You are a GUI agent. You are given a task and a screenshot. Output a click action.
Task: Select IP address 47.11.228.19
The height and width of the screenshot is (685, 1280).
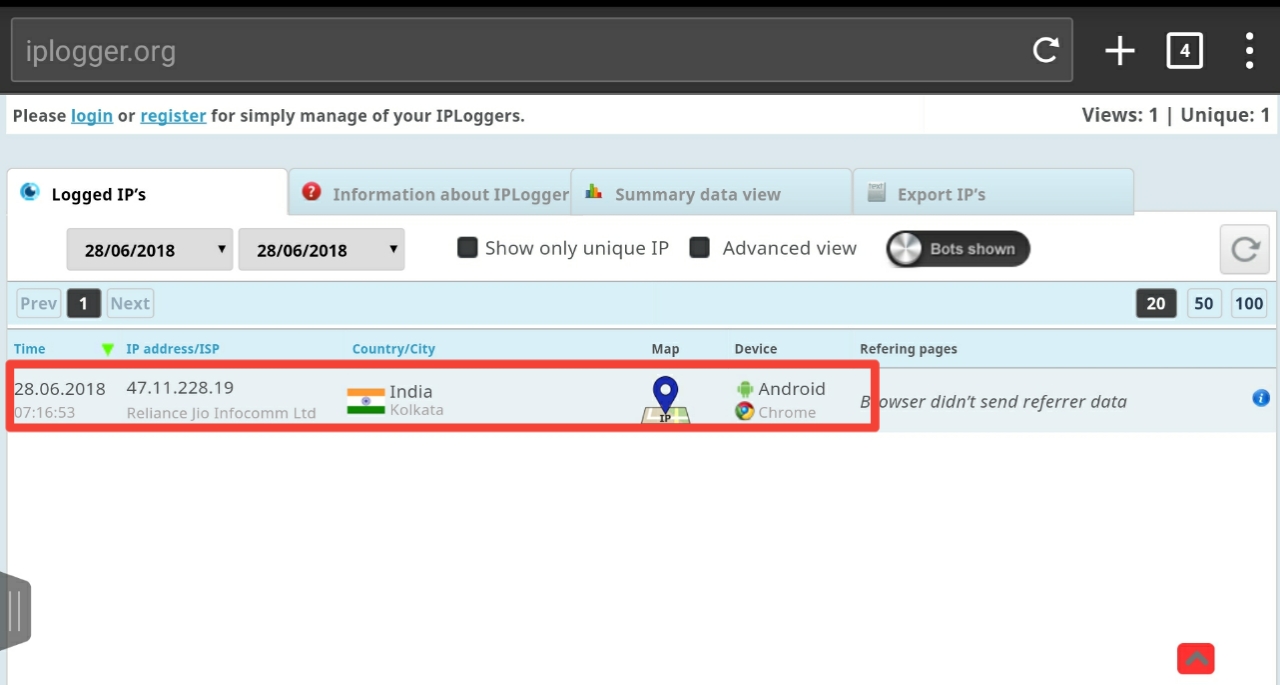pos(181,388)
